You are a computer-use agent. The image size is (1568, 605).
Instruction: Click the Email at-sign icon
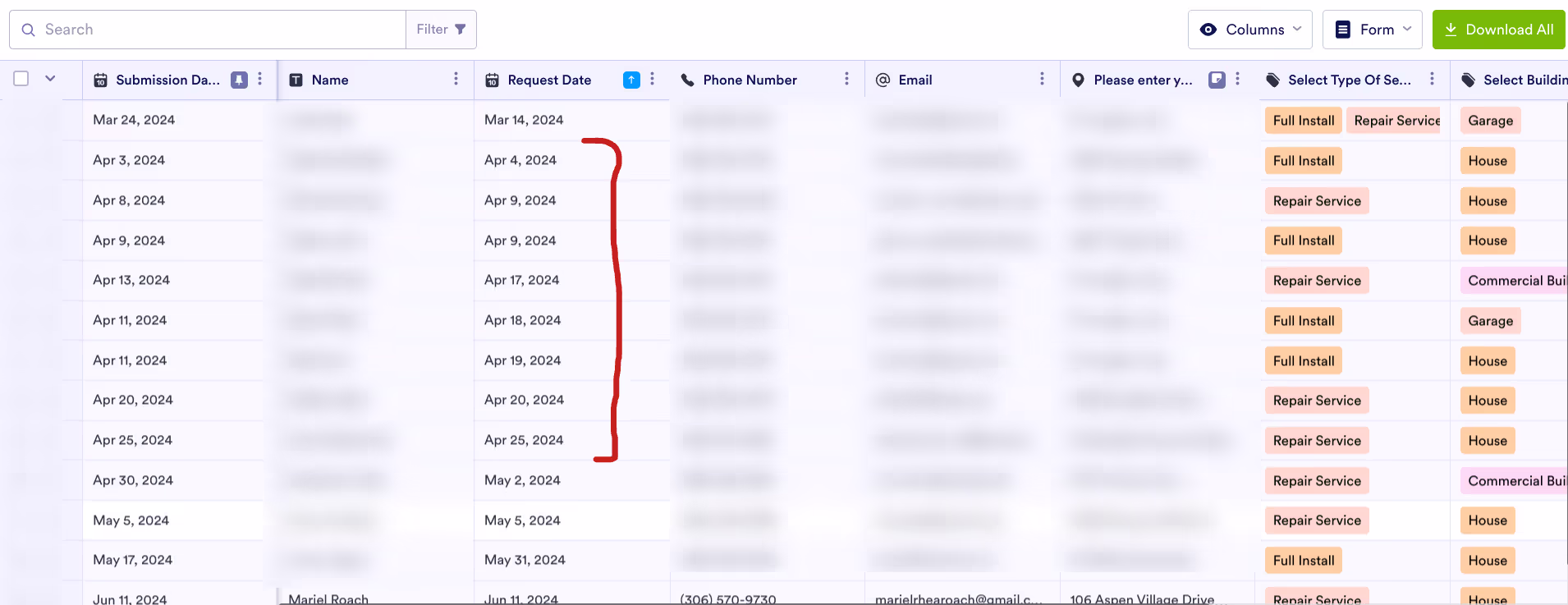[883, 80]
